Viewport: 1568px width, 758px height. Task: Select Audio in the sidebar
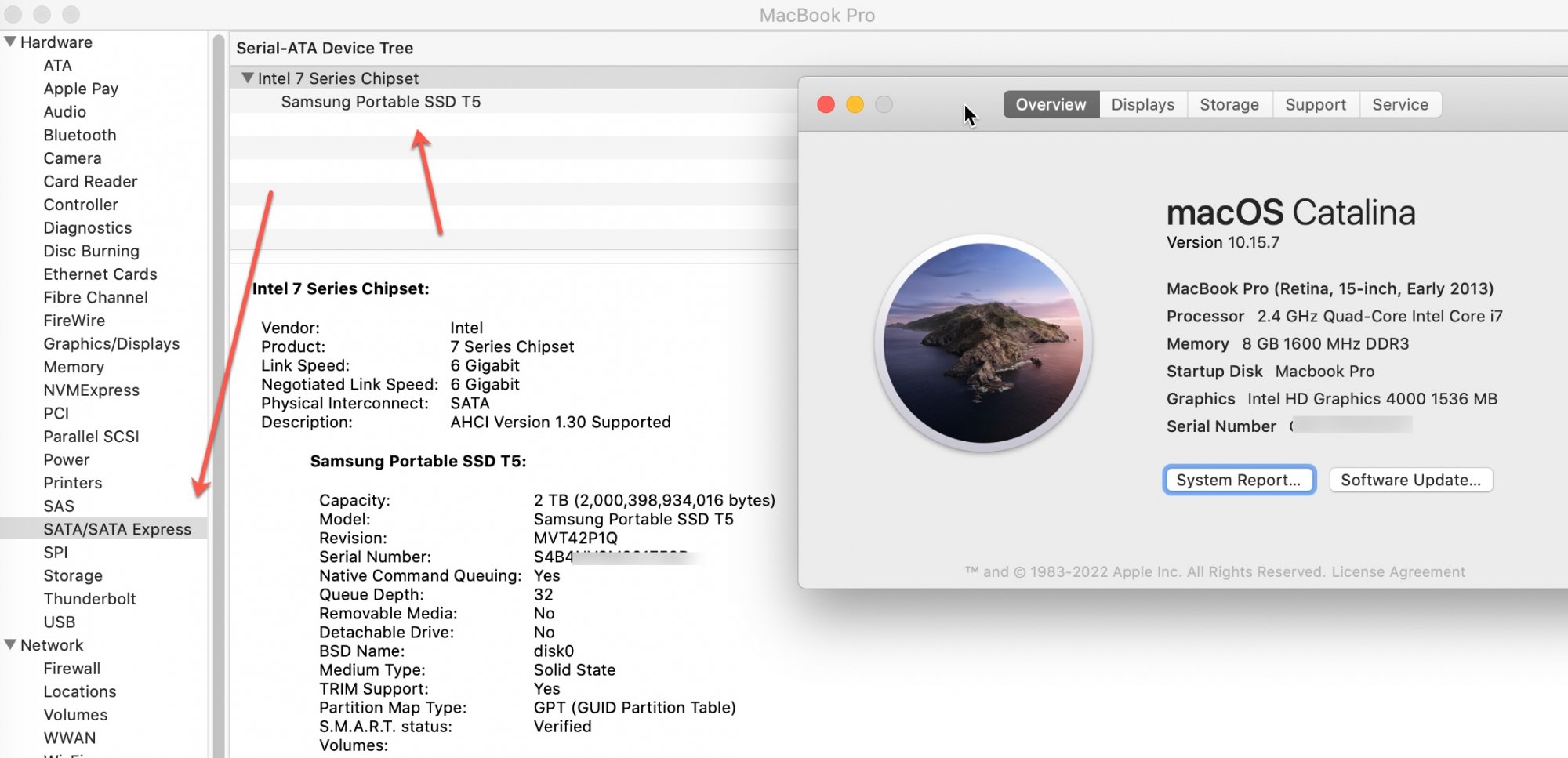click(x=65, y=111)
